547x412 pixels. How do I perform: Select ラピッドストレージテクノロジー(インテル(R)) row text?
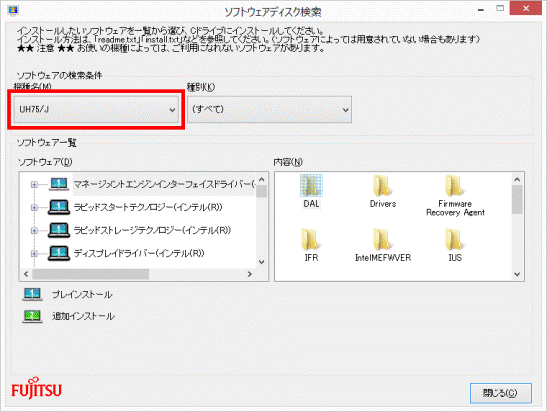tap(152, 230)
